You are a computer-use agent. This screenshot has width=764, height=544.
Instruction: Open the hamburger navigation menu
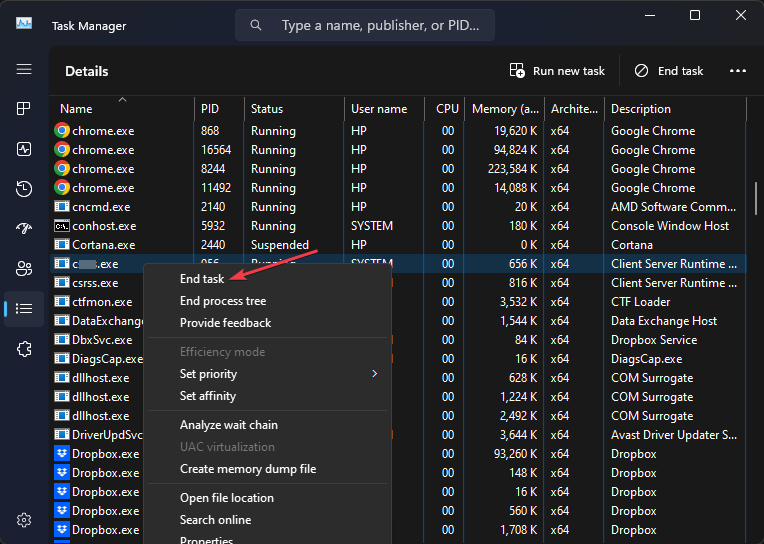(24, 69)
